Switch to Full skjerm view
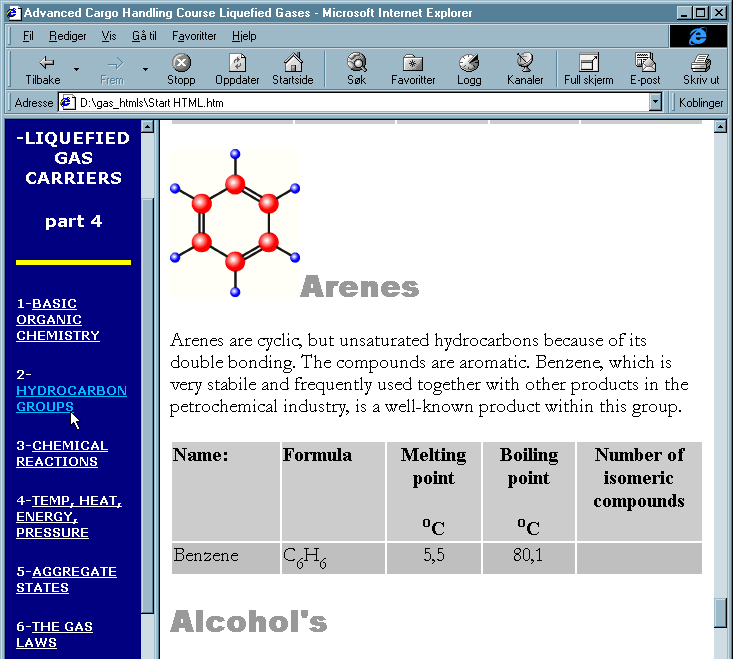The width and height of the screenshot is (733, 659). 588,68
